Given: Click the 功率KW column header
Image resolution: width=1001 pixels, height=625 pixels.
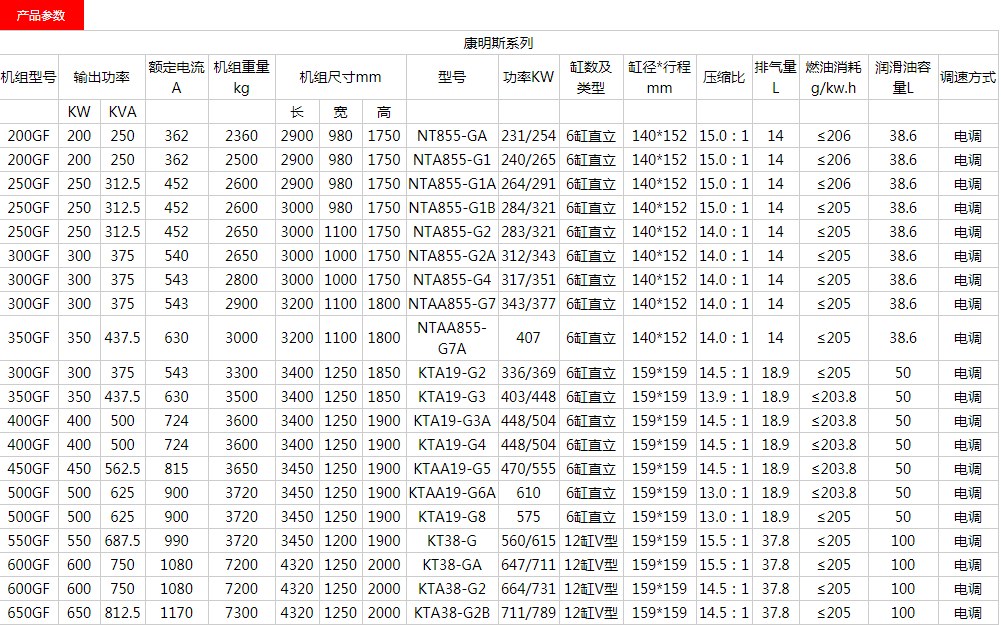Looking at the screenshot, I should click(x=528, y=77).
